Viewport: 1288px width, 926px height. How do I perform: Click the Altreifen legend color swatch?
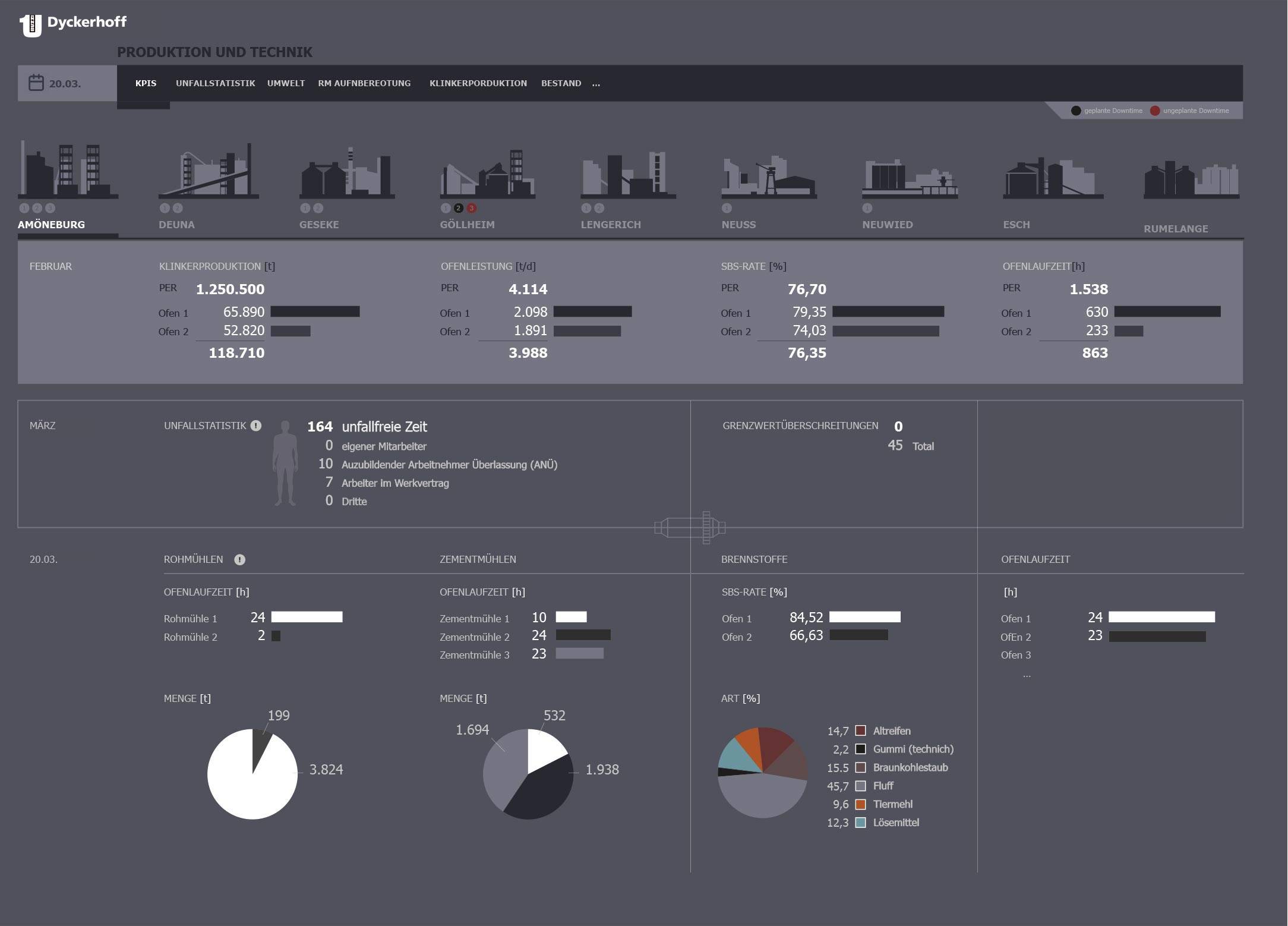point(860,730)
